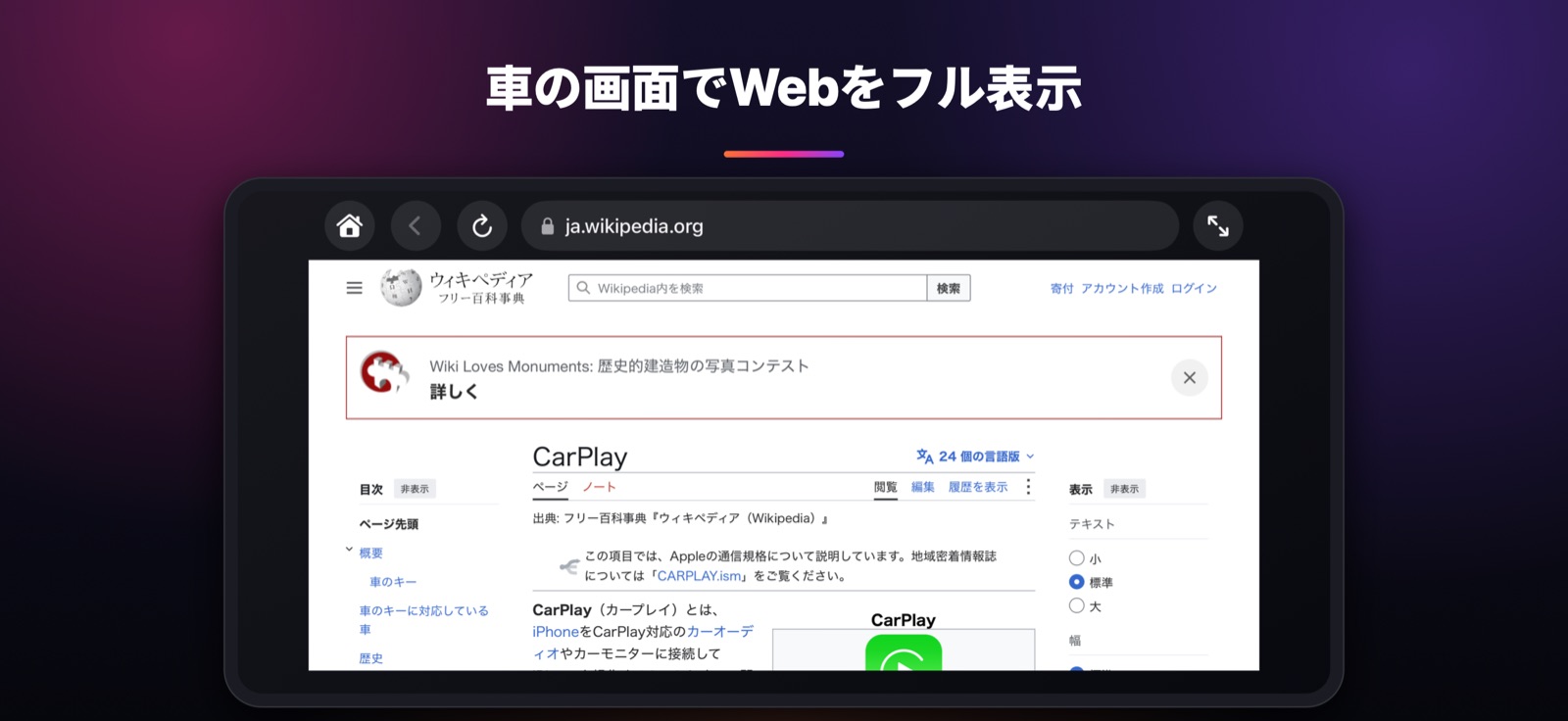The image size is (1568, 721).
Task: Open the アカウント作成 link
Action: 1122,288
